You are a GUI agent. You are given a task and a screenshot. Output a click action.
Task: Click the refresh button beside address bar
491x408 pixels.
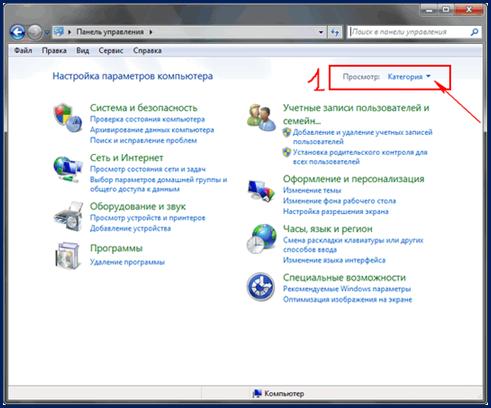[335, 32]
